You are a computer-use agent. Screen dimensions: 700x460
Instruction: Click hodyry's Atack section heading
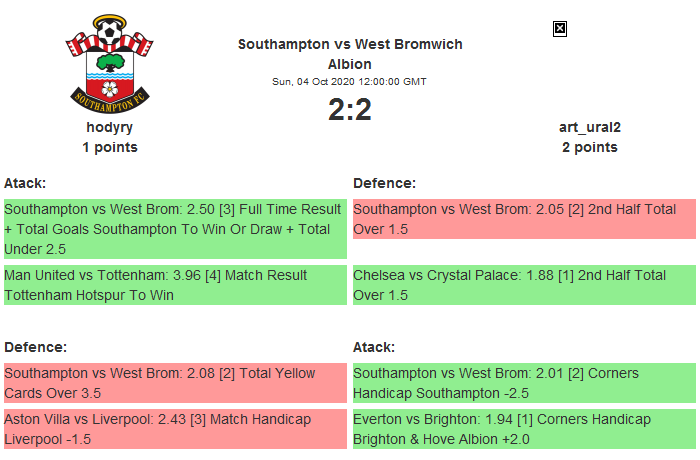click(x=25, y=183)
